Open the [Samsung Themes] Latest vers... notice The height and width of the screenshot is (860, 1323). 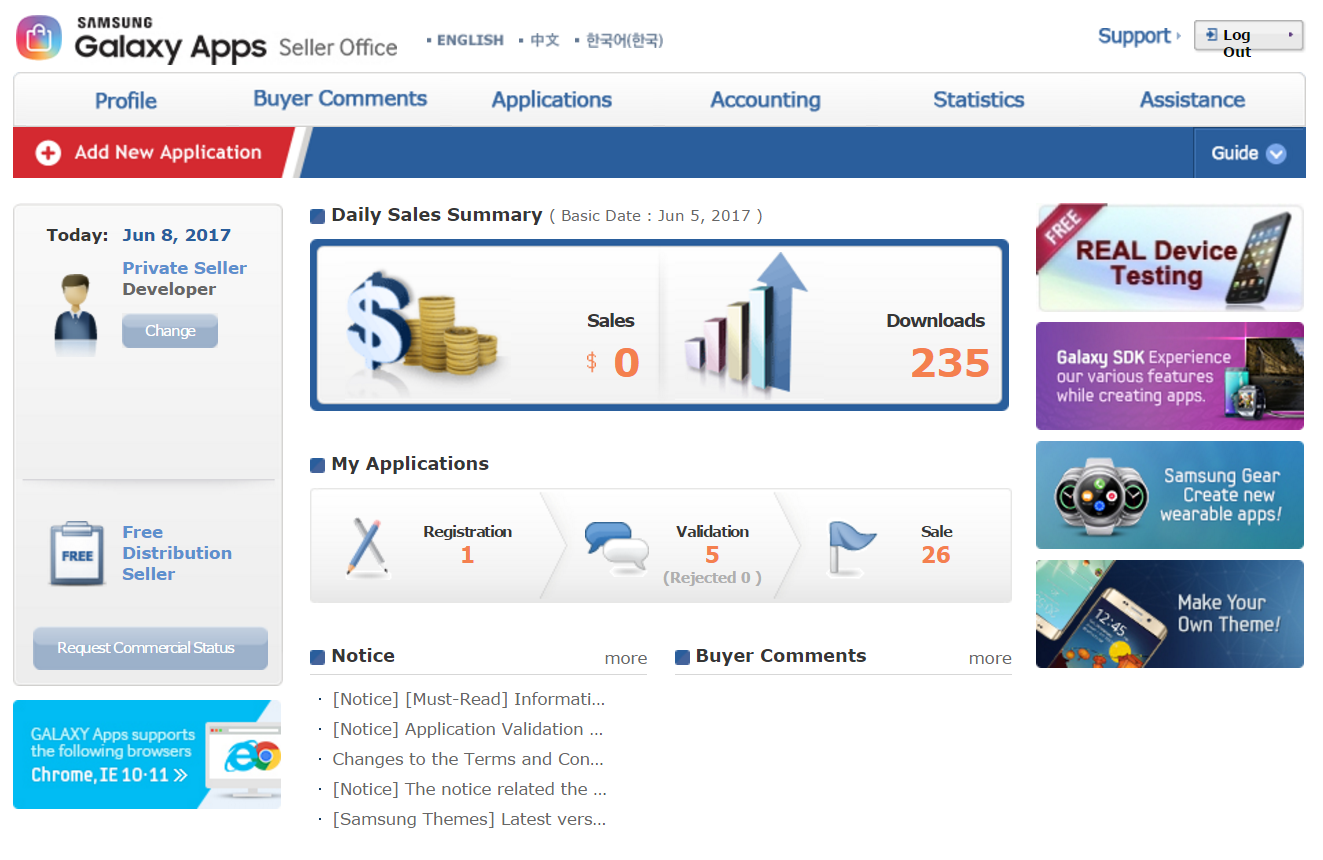469,819
